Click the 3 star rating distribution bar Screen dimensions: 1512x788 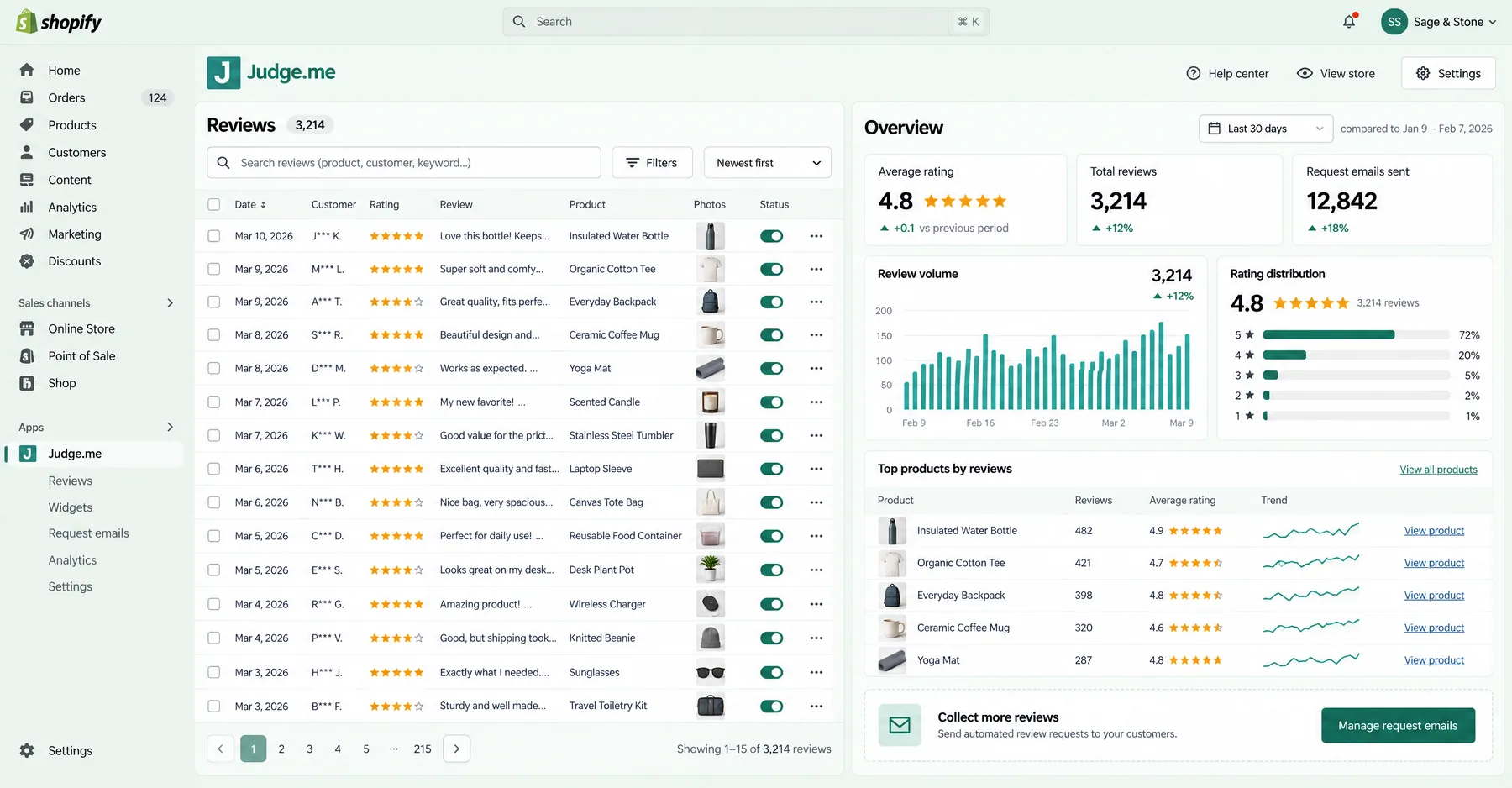tap(1357, 376)
